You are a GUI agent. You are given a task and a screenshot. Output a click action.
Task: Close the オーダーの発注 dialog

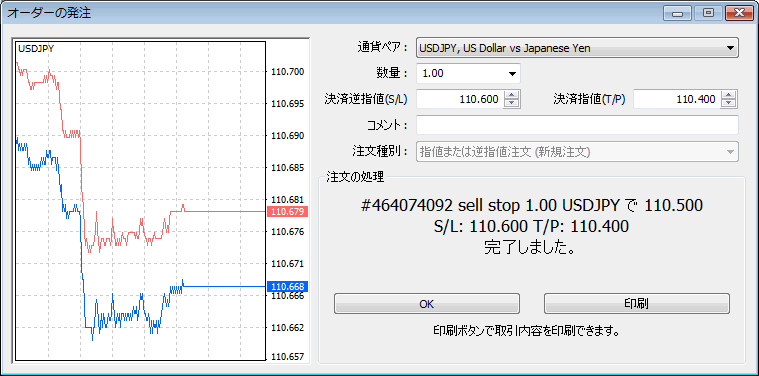740,13
